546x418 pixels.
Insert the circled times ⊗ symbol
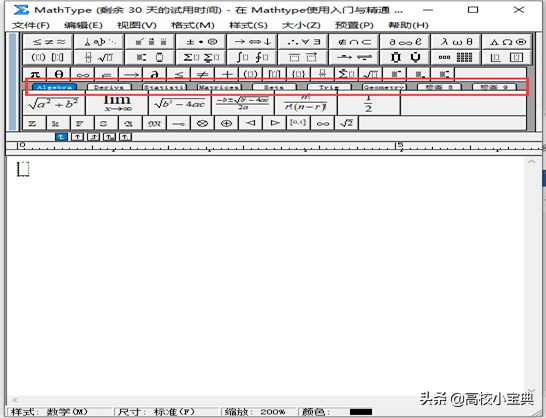pyautogui.click(x=203, y=123)
